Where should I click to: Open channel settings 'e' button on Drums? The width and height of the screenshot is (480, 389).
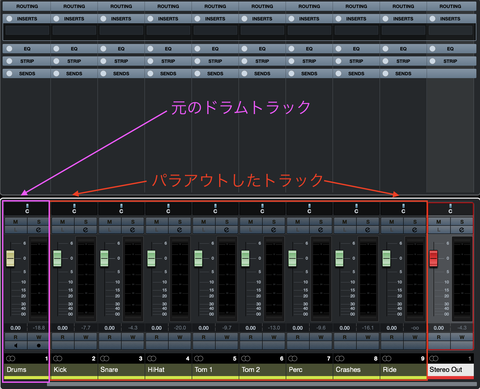click(38, 230)
